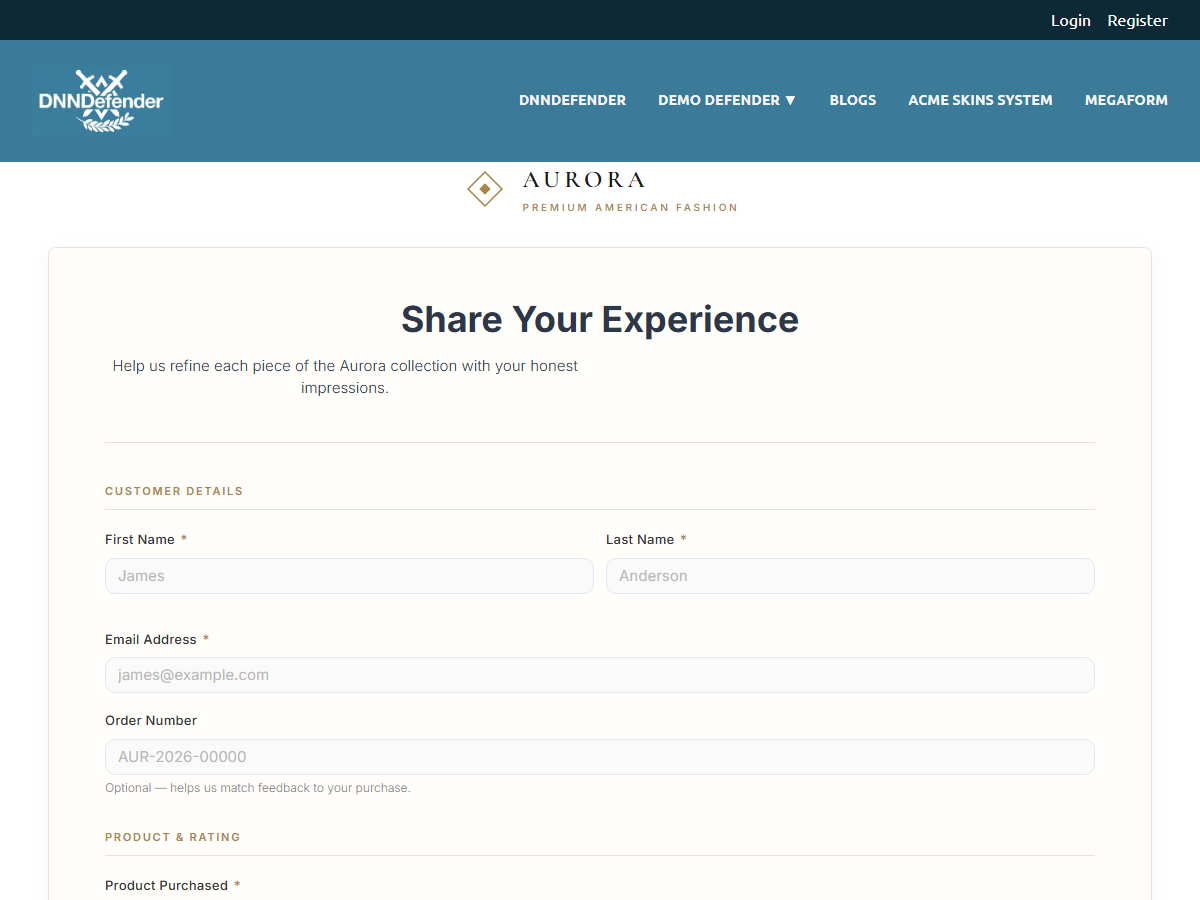Click the Aurora diamond logo icon
Viewport: 1200px width, 900px height.
pyautogui.click(x=485, y=188)
